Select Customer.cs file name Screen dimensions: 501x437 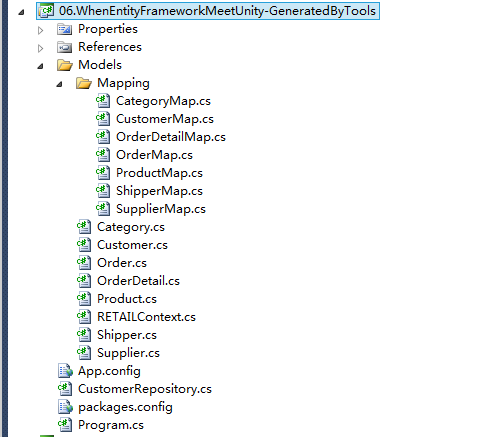coord(132,245)
